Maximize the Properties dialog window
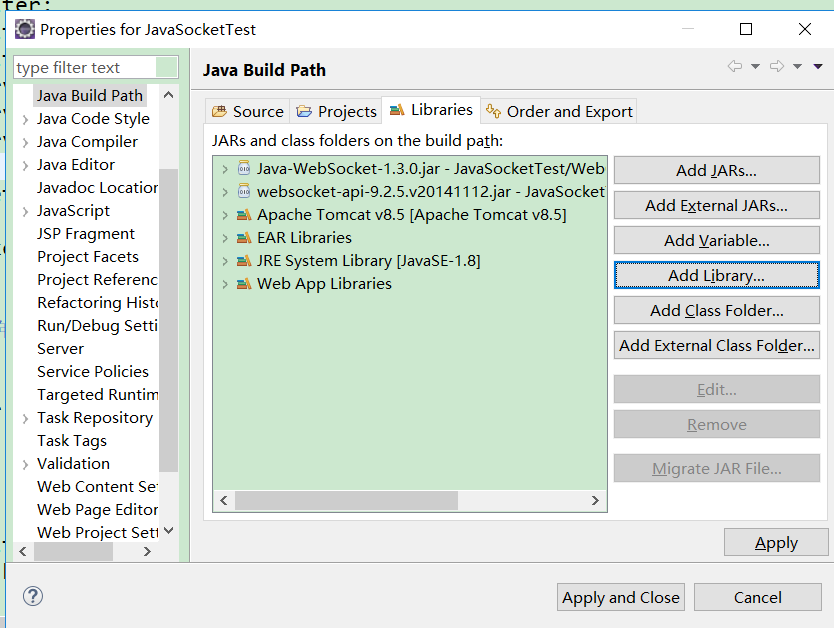This screenshot has width=834, height=628. [x=746, y=29]
